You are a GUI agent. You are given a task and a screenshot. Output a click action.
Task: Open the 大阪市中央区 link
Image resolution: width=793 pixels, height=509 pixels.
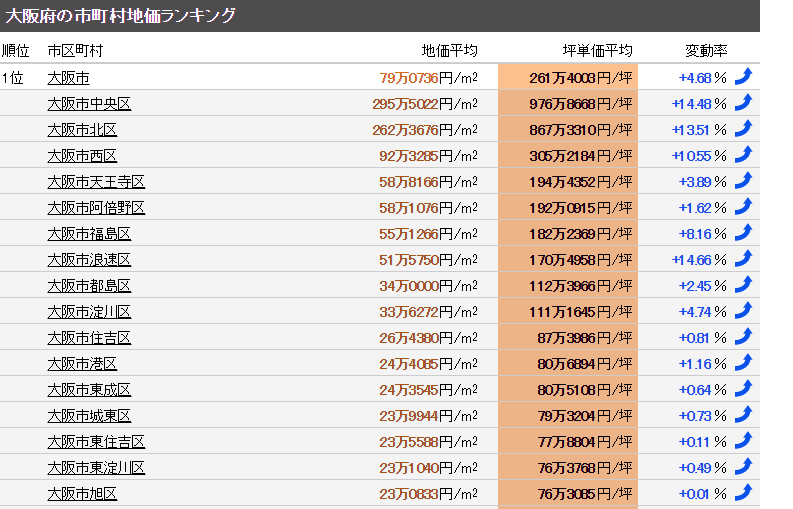pos(89,104)
